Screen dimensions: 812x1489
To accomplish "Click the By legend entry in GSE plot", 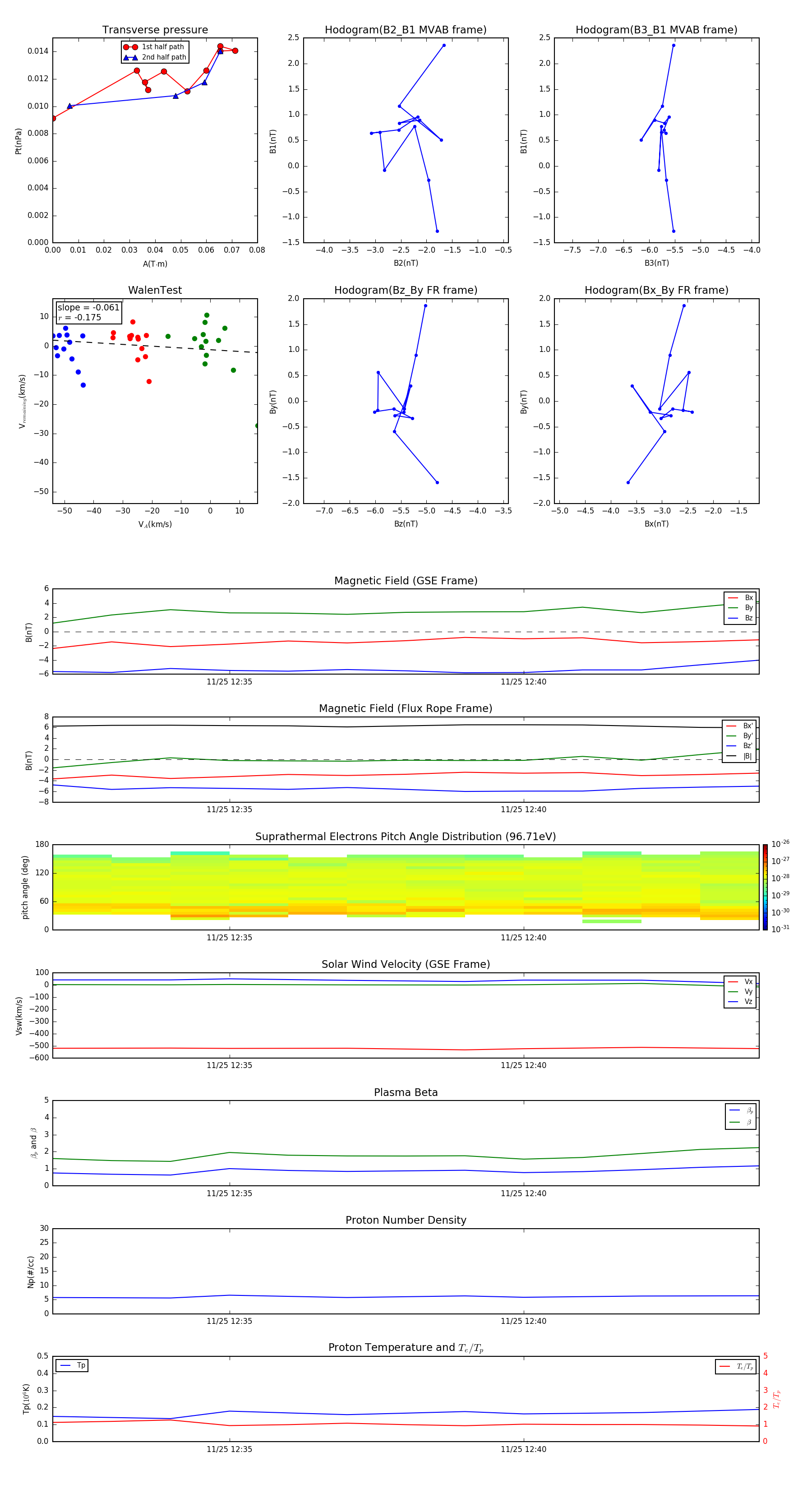I will 740,607.
